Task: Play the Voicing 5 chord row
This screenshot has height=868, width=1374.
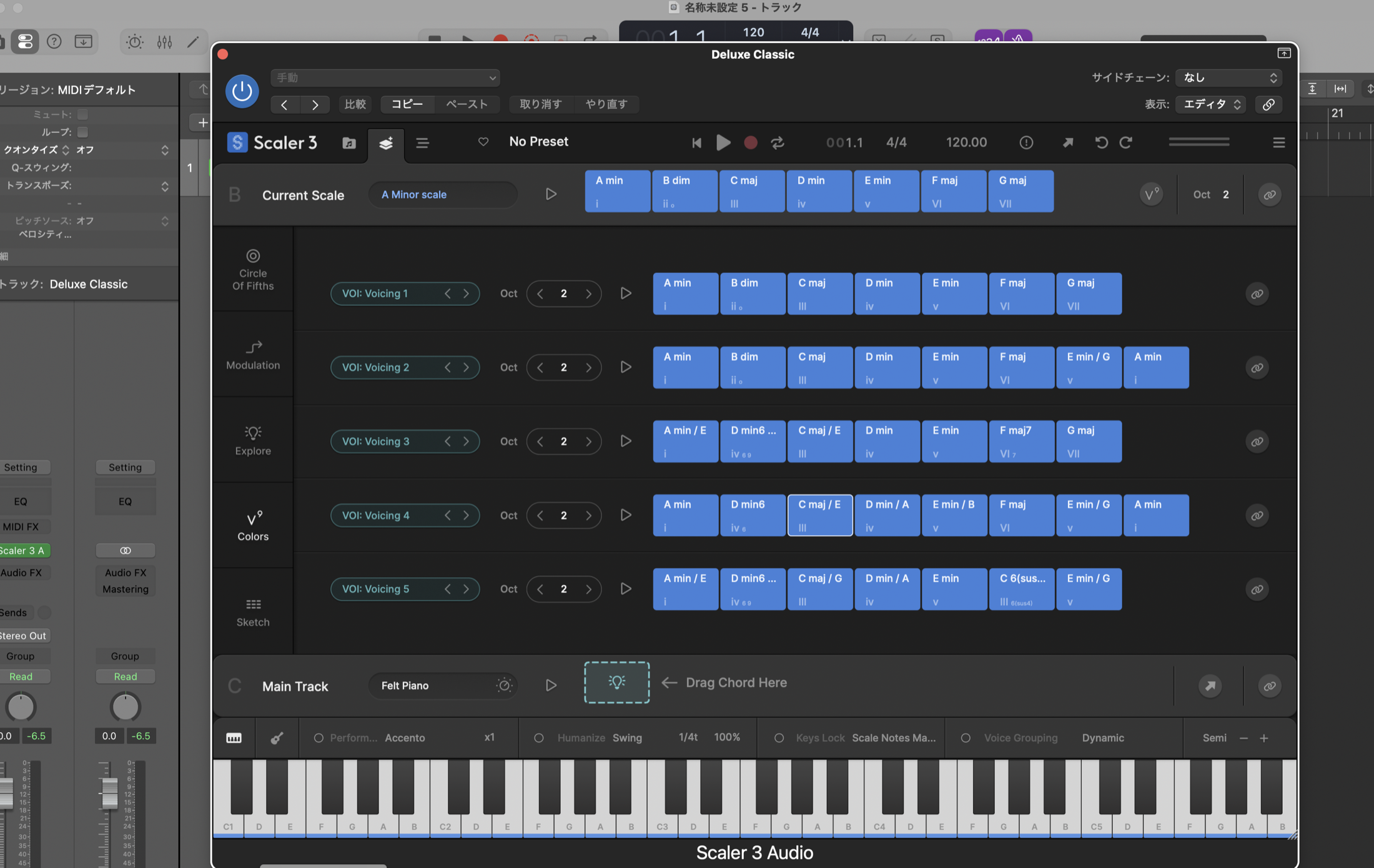Action: (x=626, y=589)
